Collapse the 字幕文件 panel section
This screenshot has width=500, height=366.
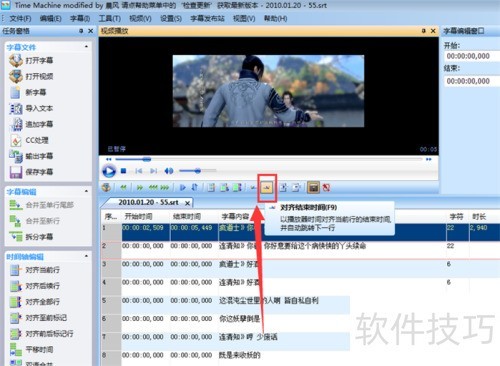pos(87,46)
